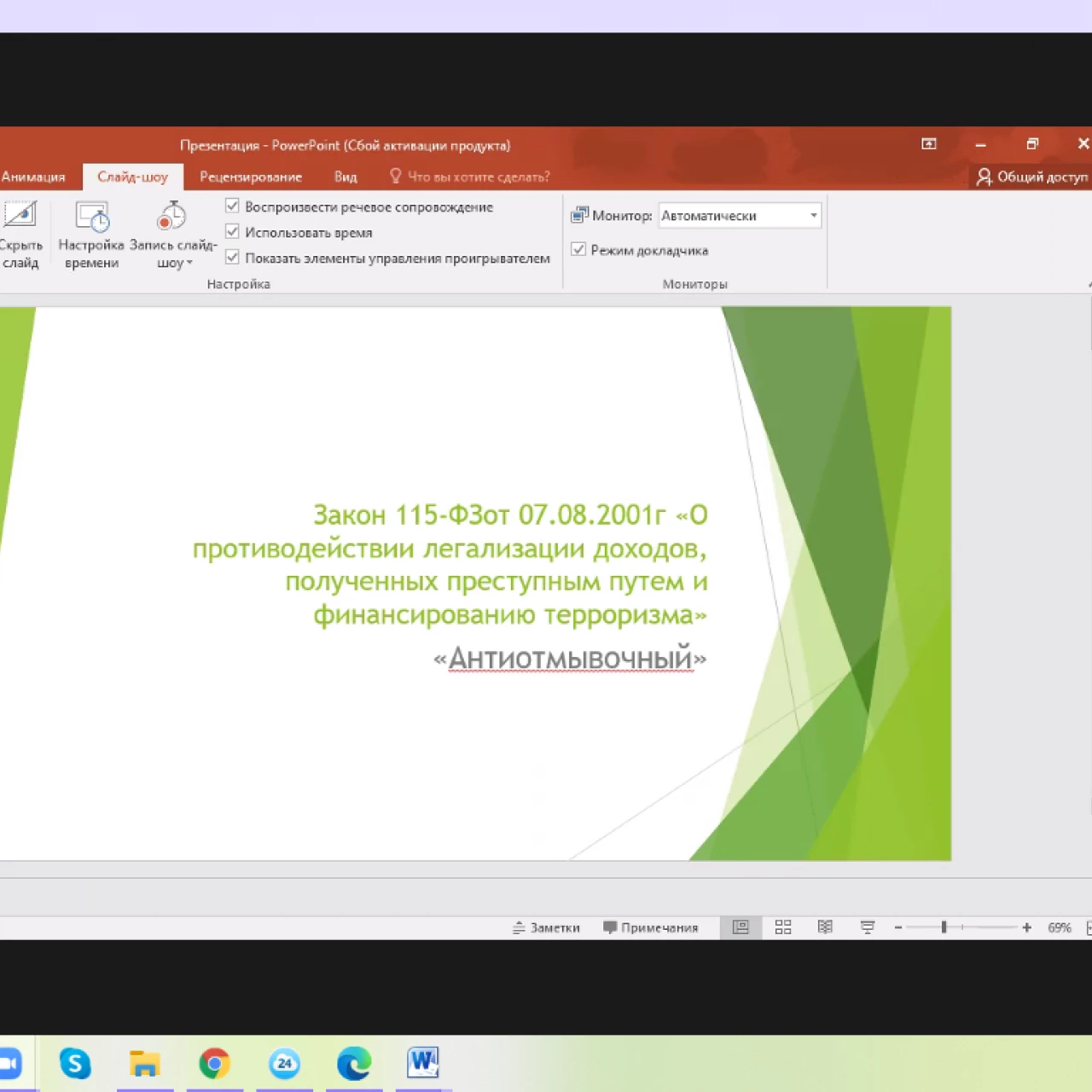Expand the Запись слайд-шоу dropdown arrow
This screenshot has width=1092, height=1092.
189,263
